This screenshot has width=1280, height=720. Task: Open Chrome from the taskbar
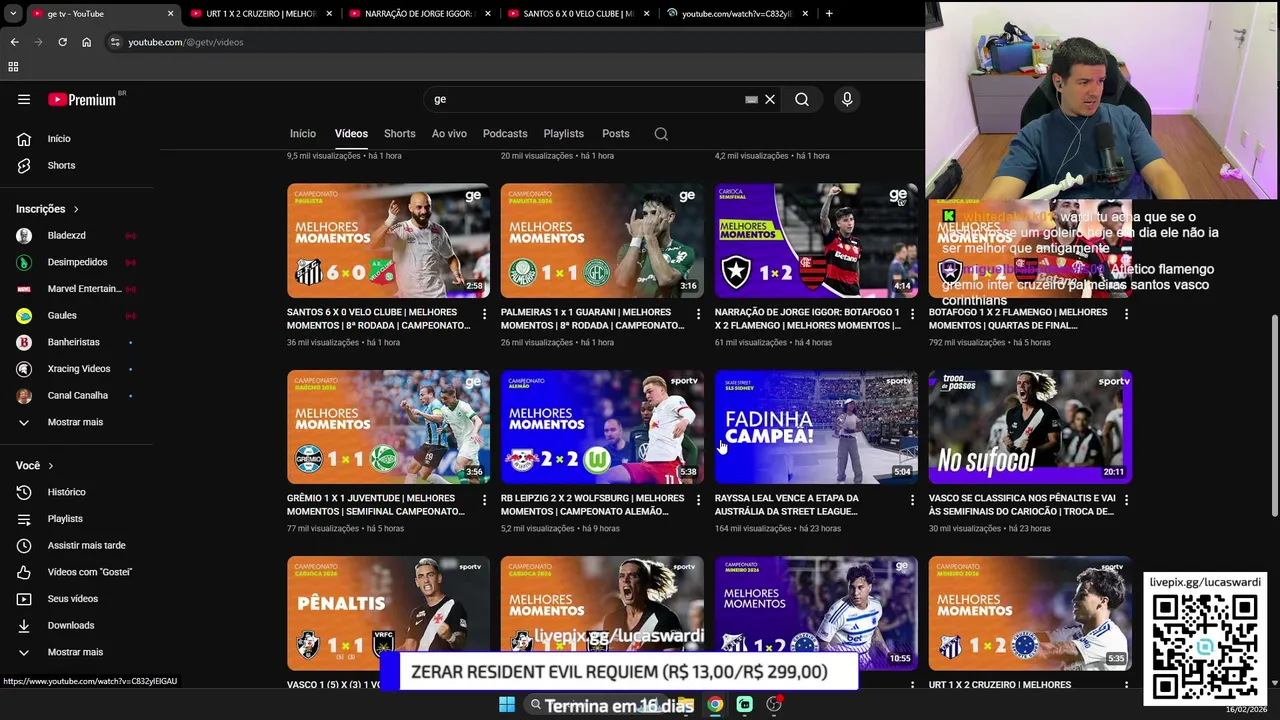pyautogui.click(x=715, y=705)
